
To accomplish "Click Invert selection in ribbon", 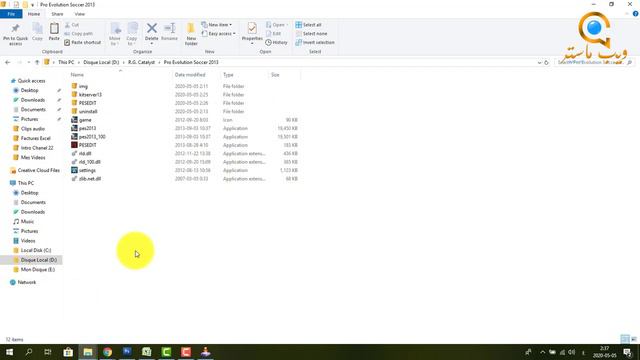I will (315, 42).
